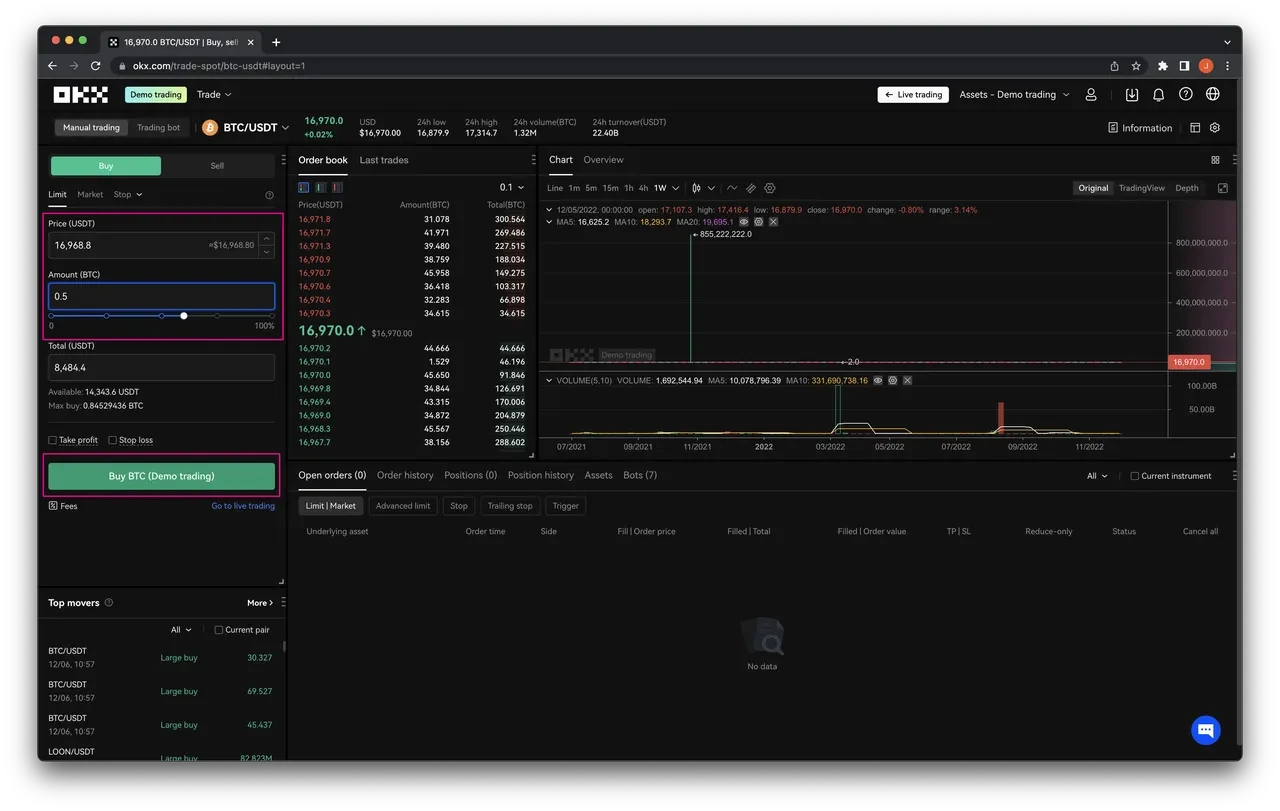Expand the Trade menu dropdown
This screenshot has height=811, width=1280.
click(x=214, y=94)
